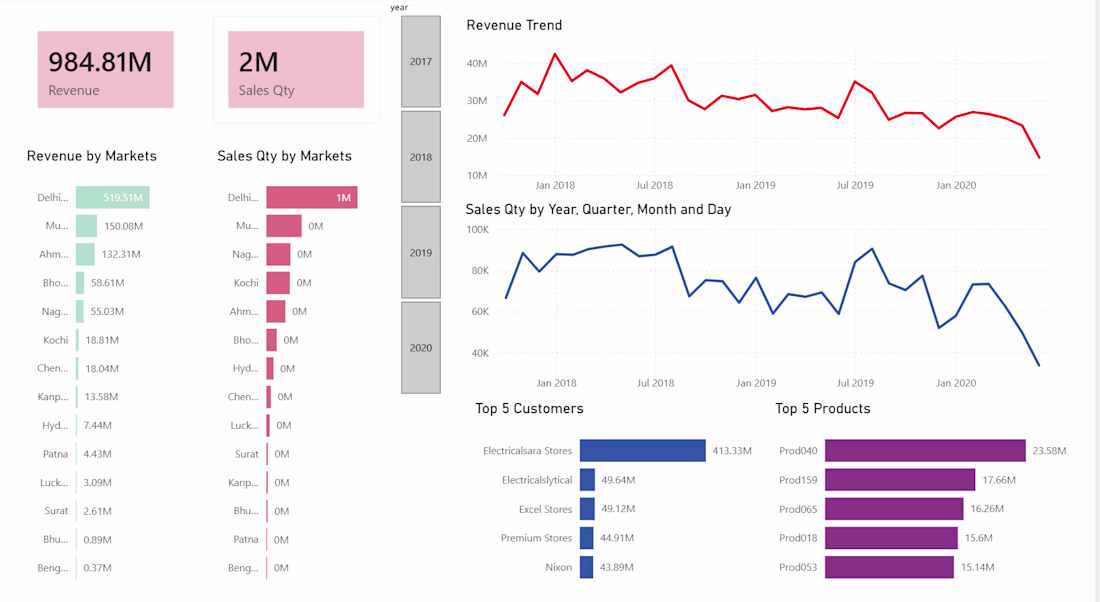Select the 2M Sales Qty card
The height and width of the screenshot is (602, 1100).
point(296,69)
